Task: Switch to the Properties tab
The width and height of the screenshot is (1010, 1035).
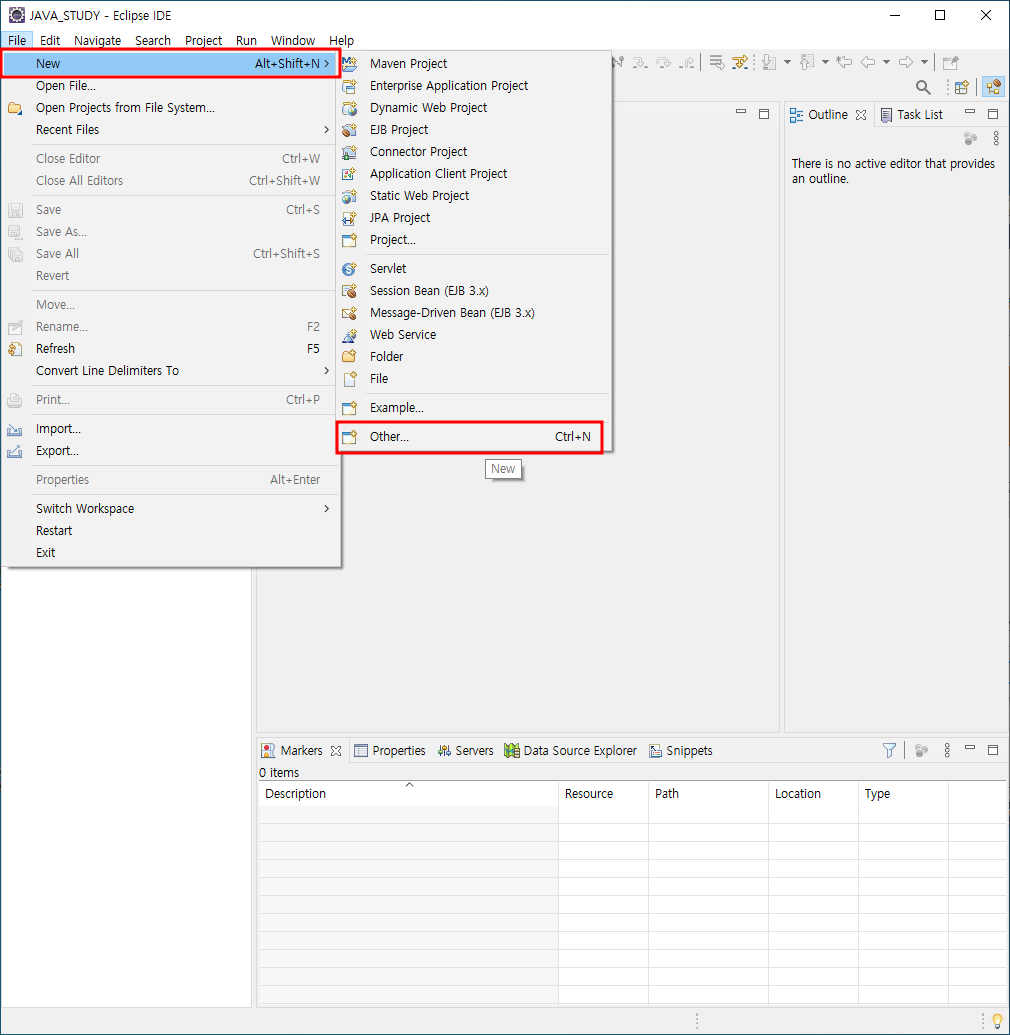Action: (x=389, y=751)
